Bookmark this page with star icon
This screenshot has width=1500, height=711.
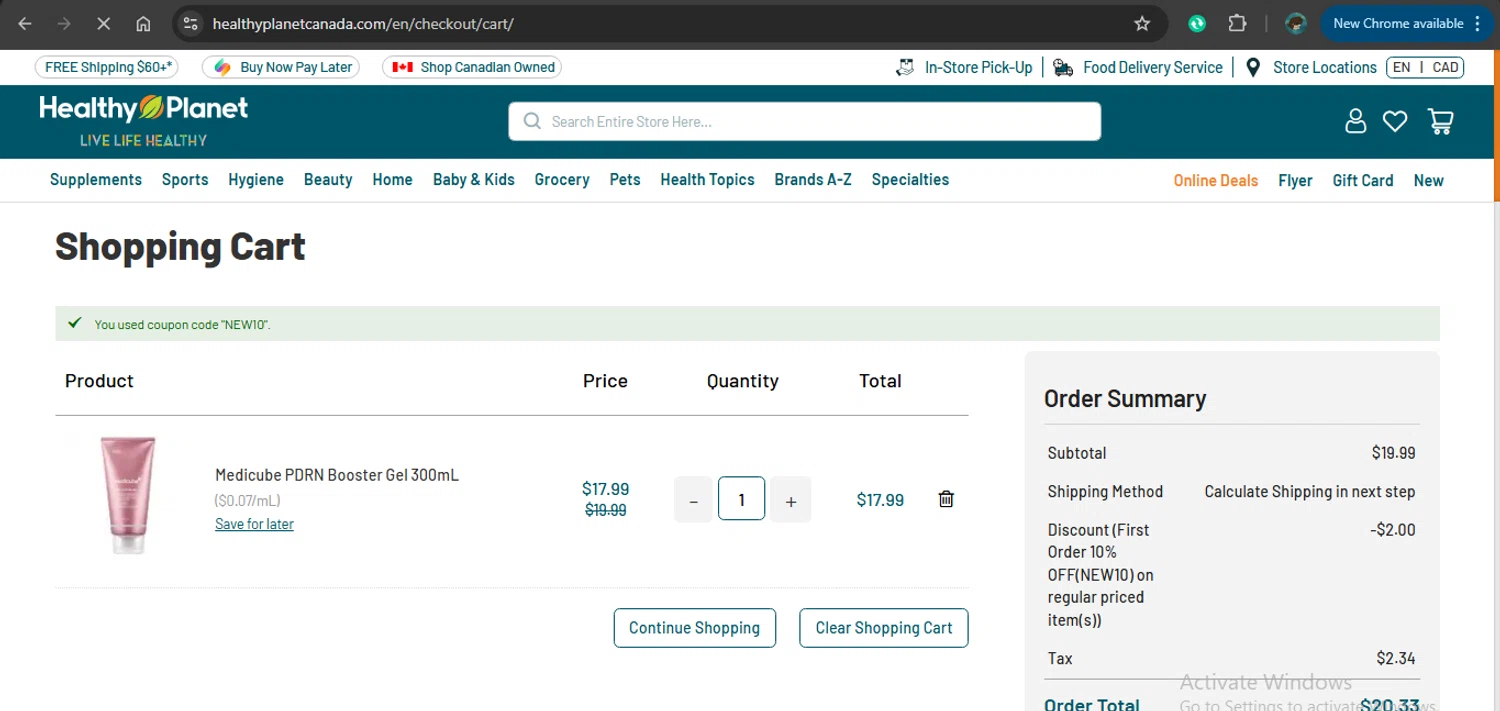click(x=1142, y=23)
